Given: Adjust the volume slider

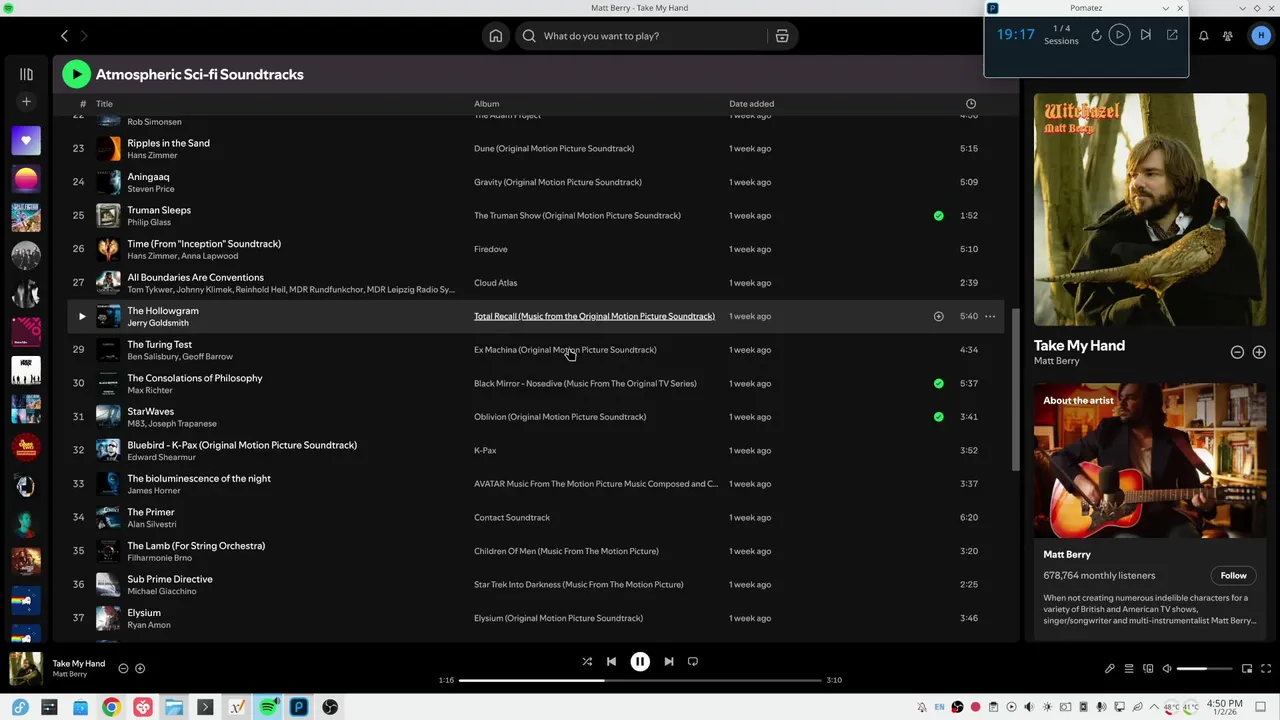Looking at the screenshot, I should point(1205,668).
